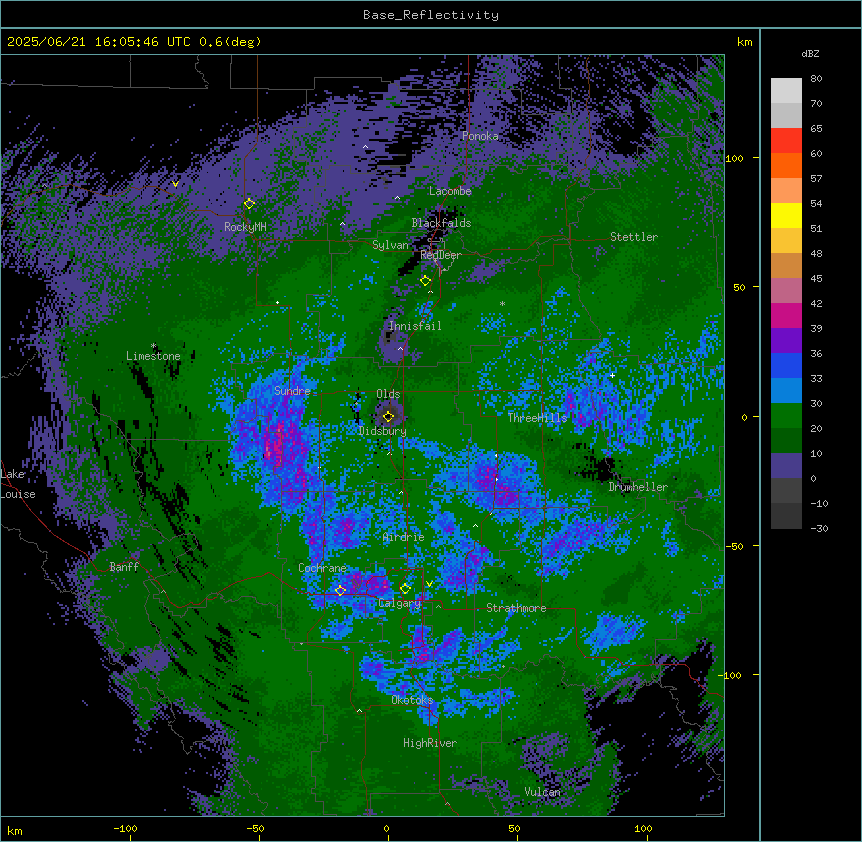The height and width of the screenshot is (842, 862).
Task: Click the brown legend swatch below 48
Action: 786,265
